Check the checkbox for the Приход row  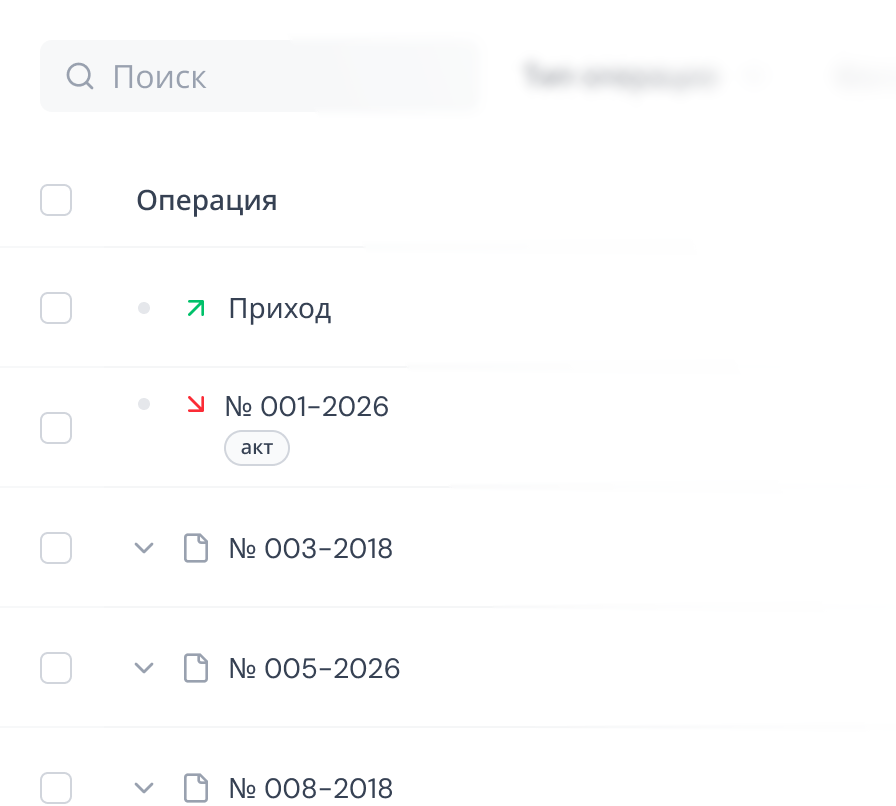coord(56,308)
